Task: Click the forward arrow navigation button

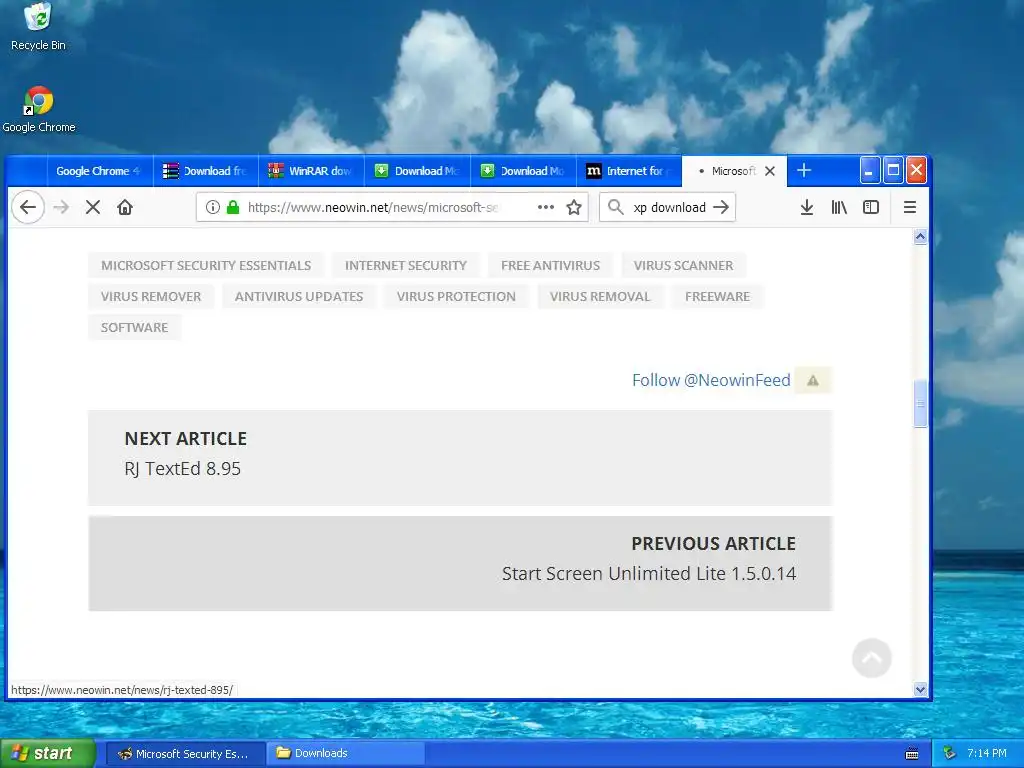Action: 61,208
